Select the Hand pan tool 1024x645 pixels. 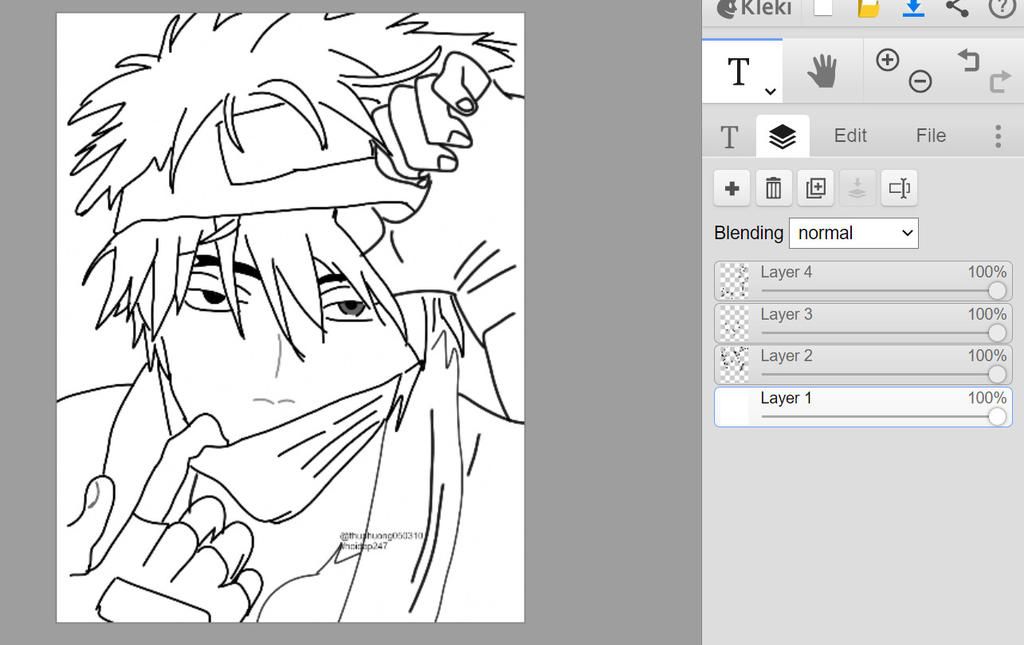pyautogui.click(x=822, y=71)
